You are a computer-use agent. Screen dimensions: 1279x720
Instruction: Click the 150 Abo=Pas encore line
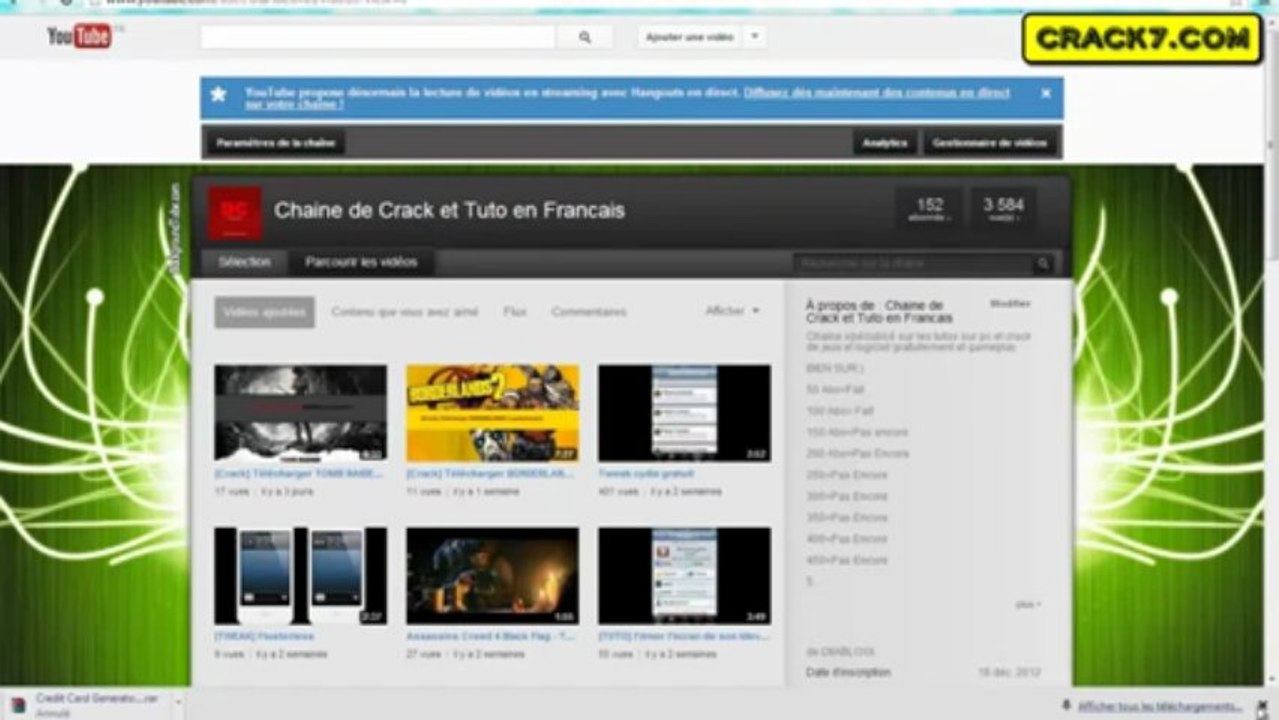click(857, 432)
